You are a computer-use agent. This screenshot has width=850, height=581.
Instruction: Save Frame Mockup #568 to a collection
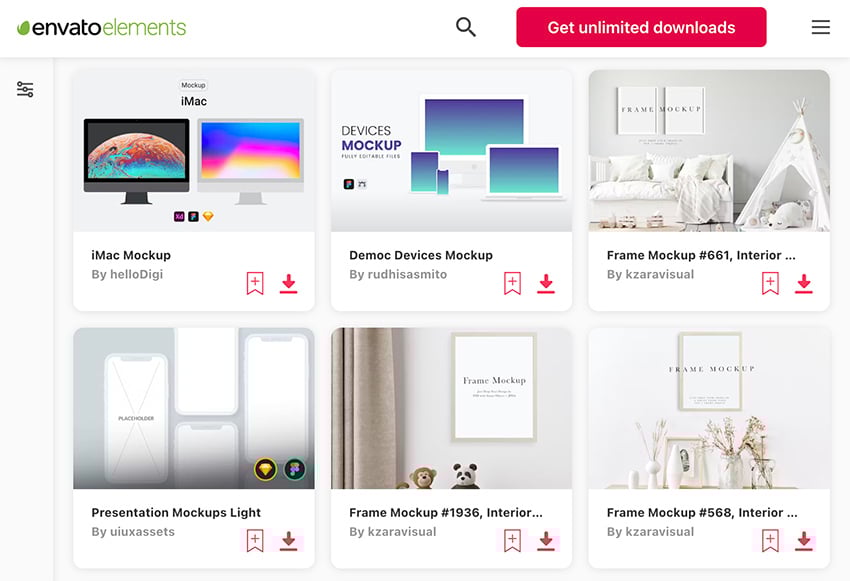tap(770, 541)
